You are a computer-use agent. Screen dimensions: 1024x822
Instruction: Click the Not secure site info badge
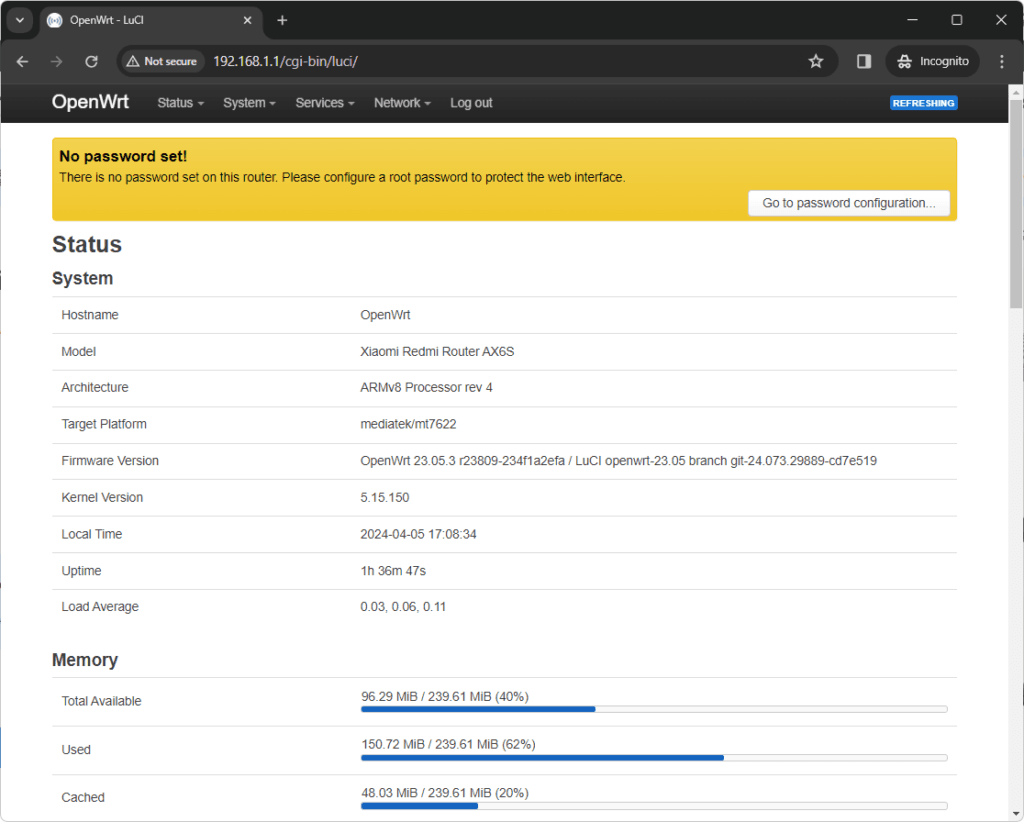[162, 61]
